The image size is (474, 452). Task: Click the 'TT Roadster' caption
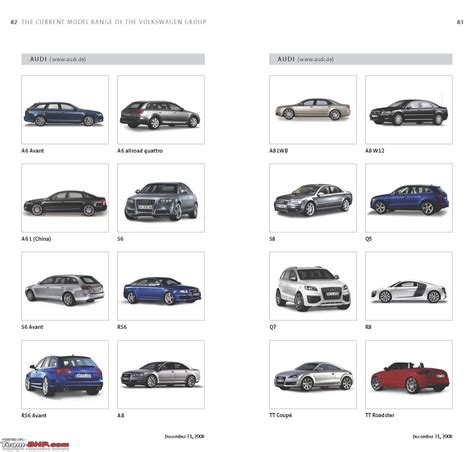[380, 415]
